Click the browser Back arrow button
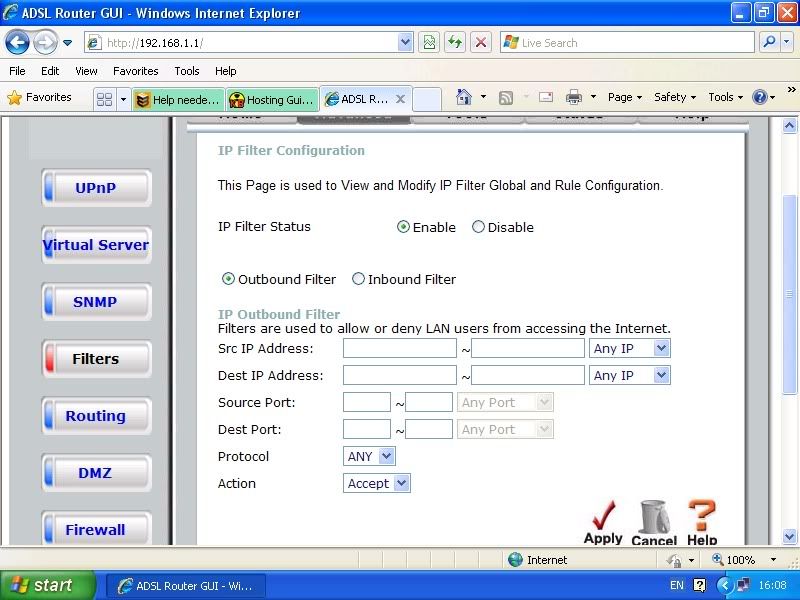The image size is (800, 600). pos(18,43)
